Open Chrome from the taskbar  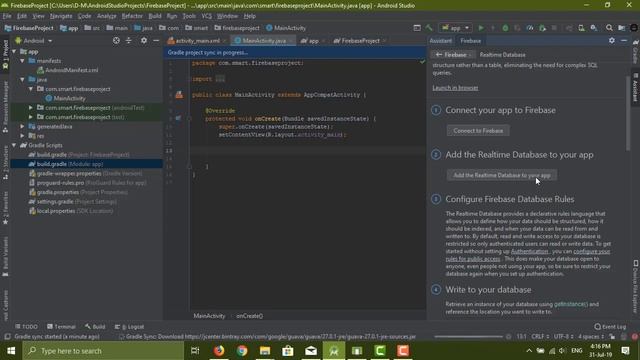pos(242,351)
